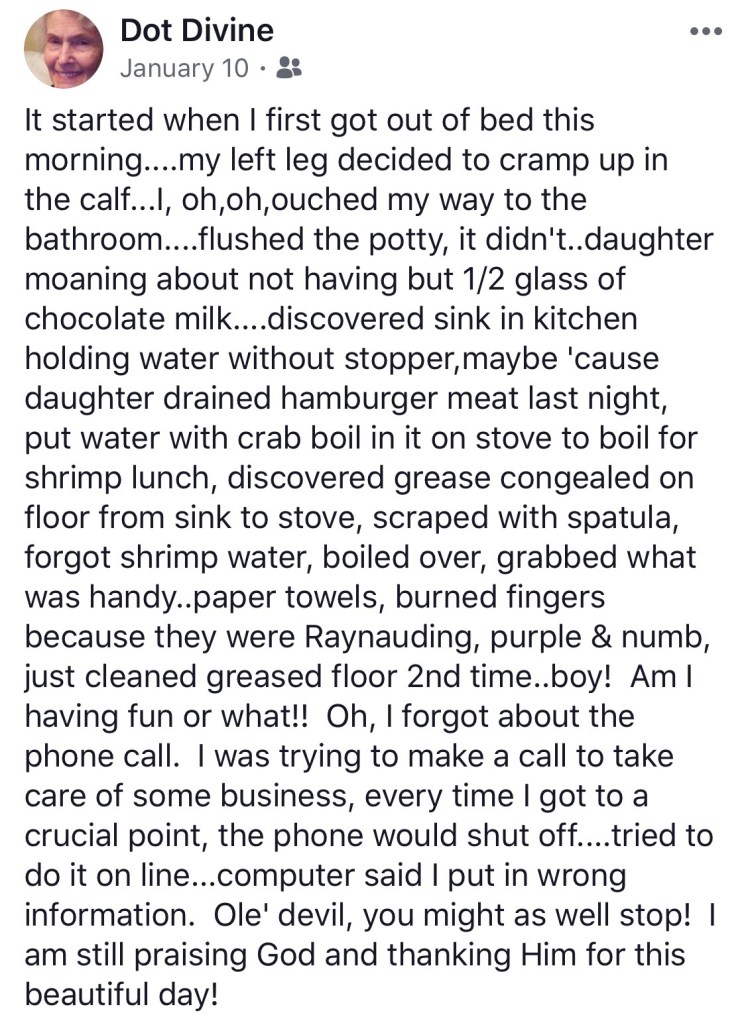Open Dot Divine's profile picture
Screen dimensions: 746x1023
pos(63,51)
